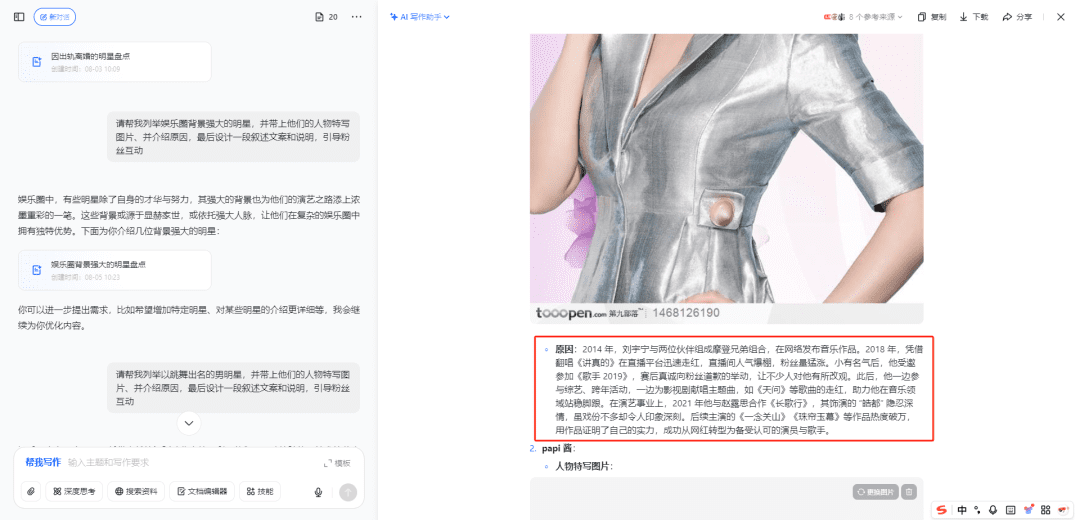
Task: Open the document count icon showing 20
Action: pyautogui.click(x=326, y=17)
